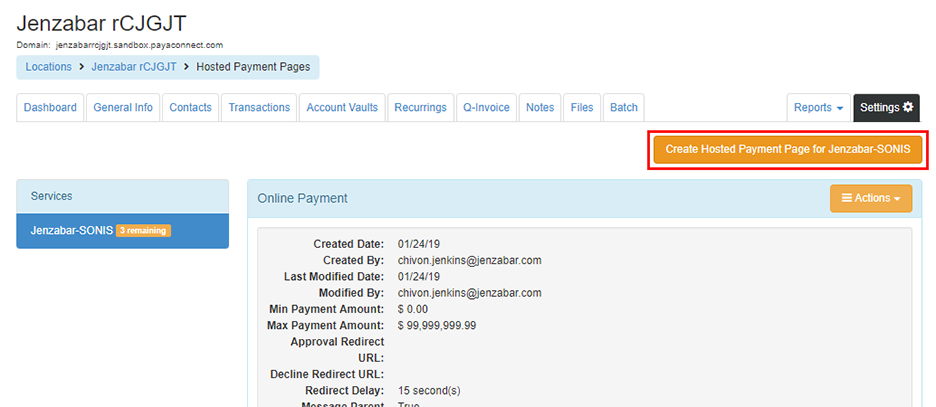Click the Online Payment panel heading
936x407 pixels.
(x=302, y=198)
